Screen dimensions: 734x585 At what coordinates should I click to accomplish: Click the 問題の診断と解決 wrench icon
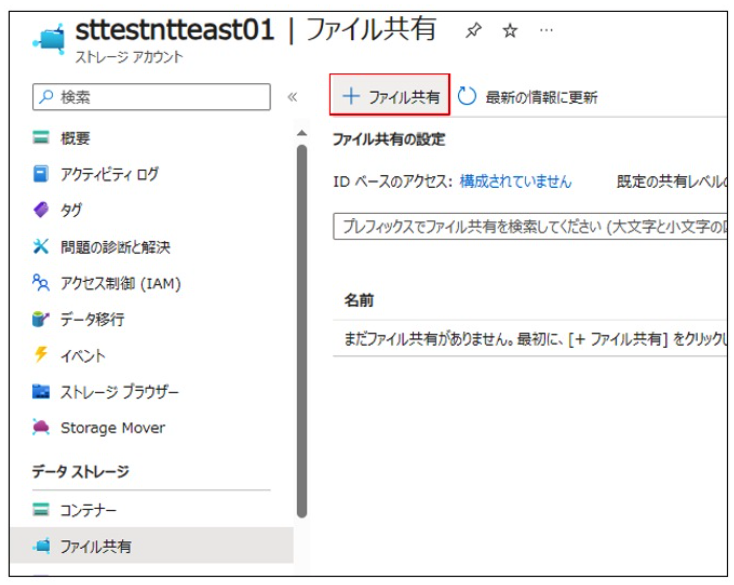41,246
